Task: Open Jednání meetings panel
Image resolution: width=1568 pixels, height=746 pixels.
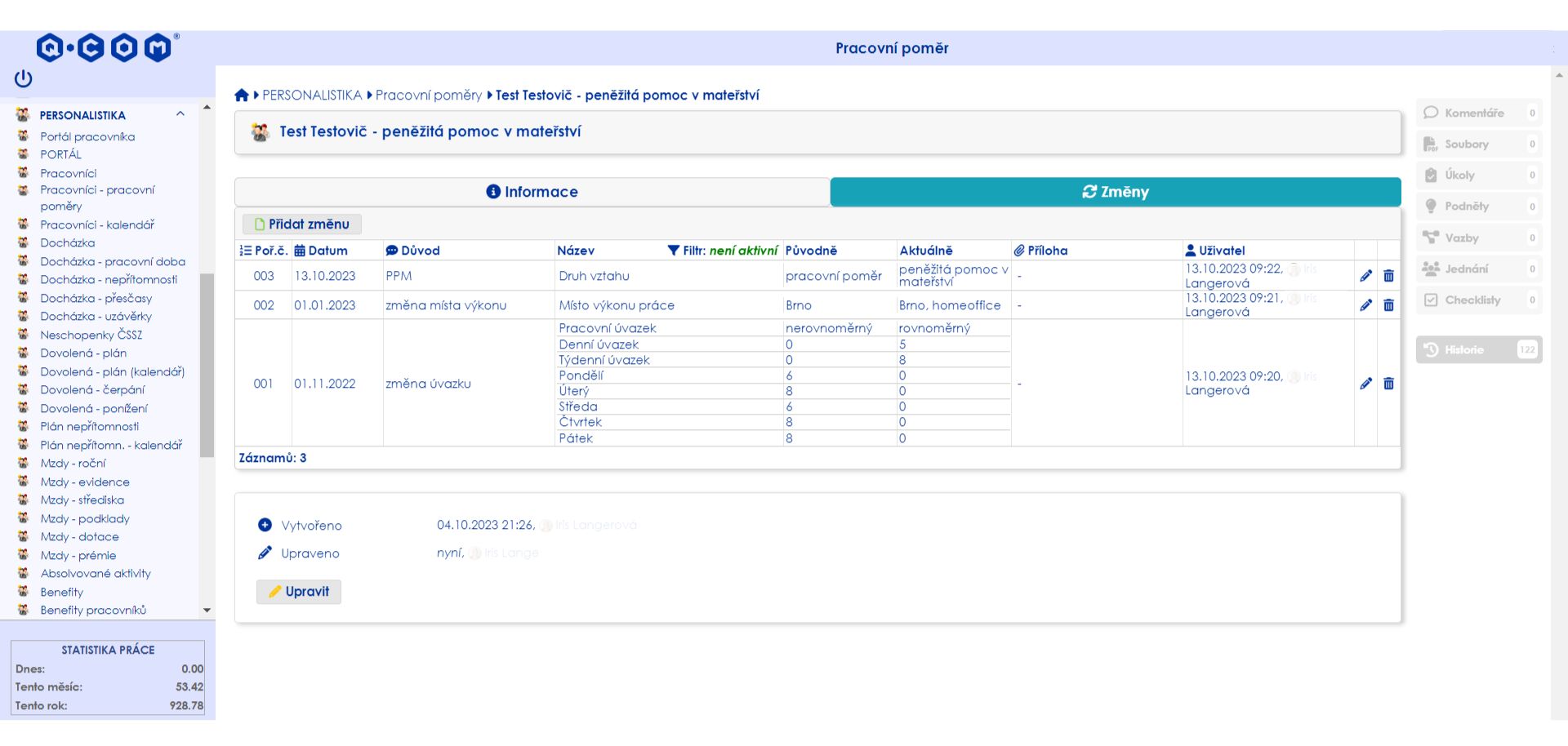Action: click(x=1479, y=269)
